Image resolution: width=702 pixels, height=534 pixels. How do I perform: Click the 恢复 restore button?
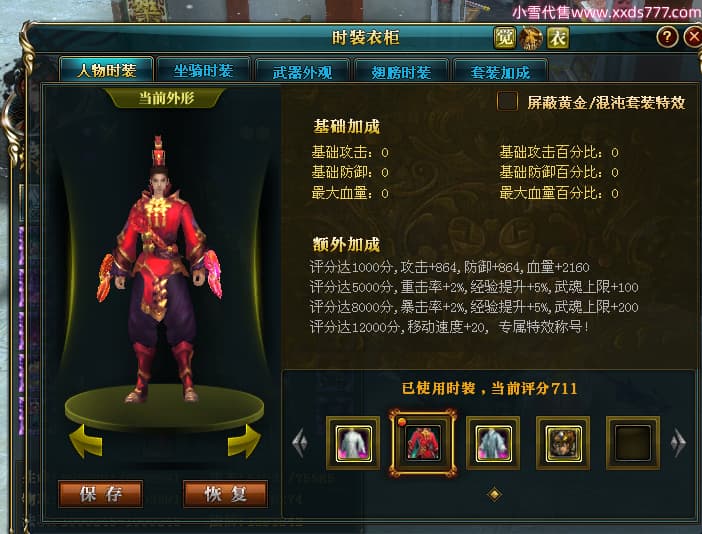[x=226, y=494]
